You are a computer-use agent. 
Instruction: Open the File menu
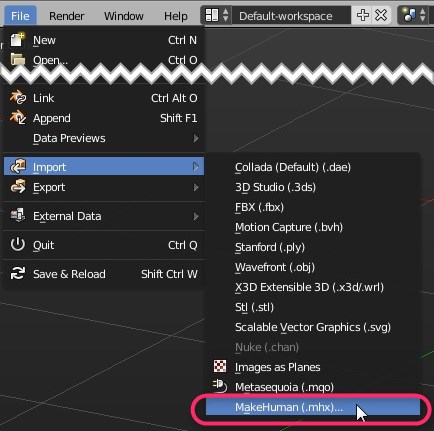click(20, 16)
